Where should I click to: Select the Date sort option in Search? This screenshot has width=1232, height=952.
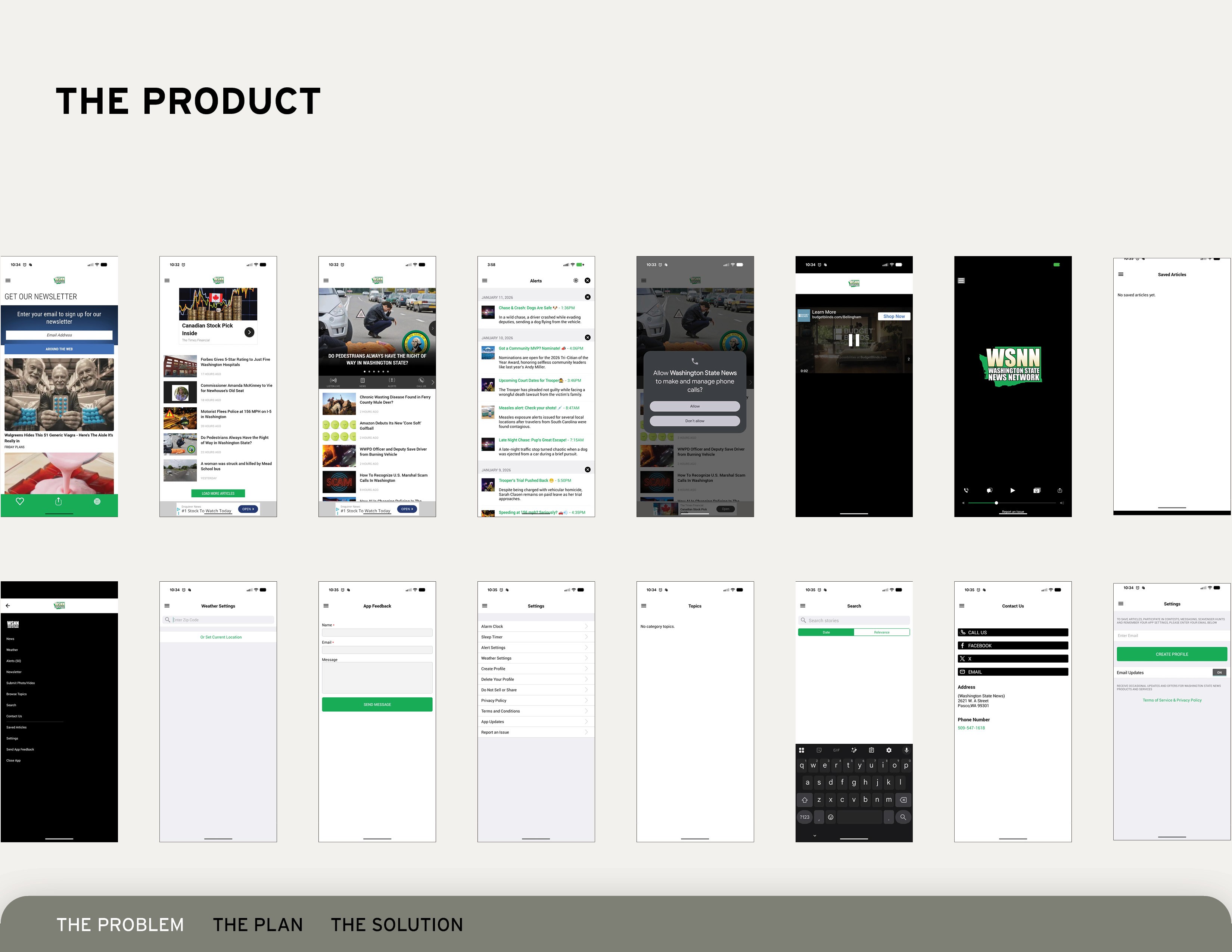(x=826, y=632)
